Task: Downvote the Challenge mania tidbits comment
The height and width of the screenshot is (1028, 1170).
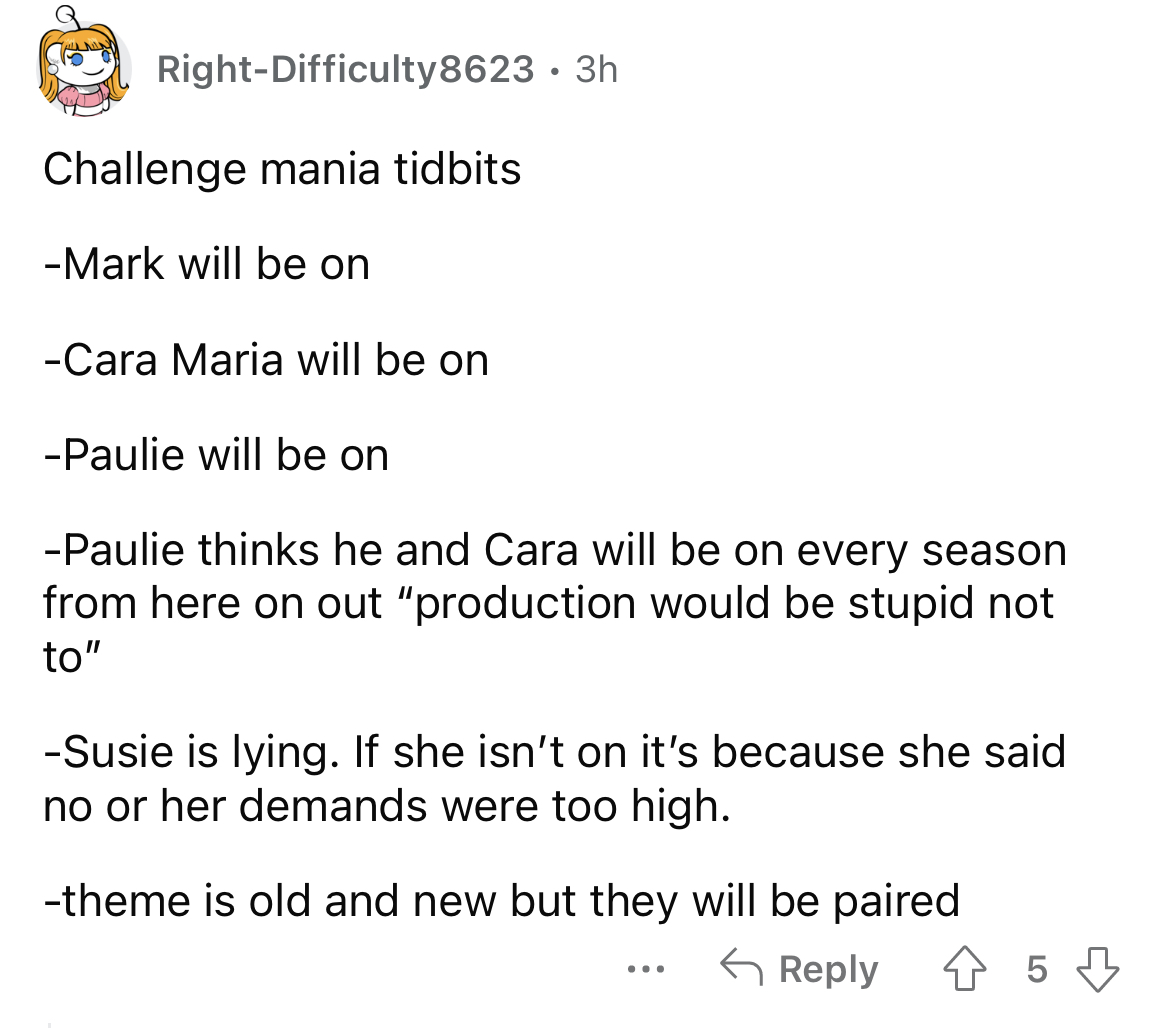Action: (1097, 968)
